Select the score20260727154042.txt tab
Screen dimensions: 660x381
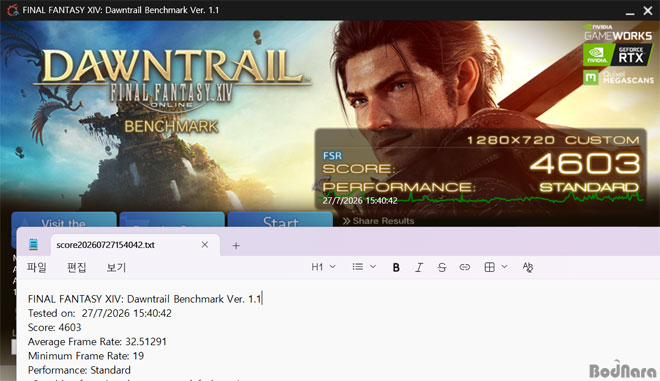click(135, 245)
